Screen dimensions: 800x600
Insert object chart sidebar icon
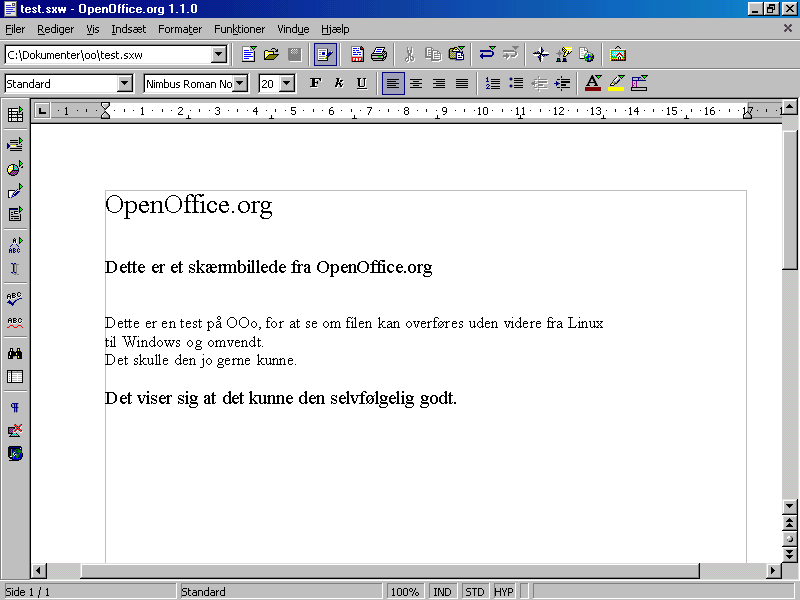pos(15,168)
